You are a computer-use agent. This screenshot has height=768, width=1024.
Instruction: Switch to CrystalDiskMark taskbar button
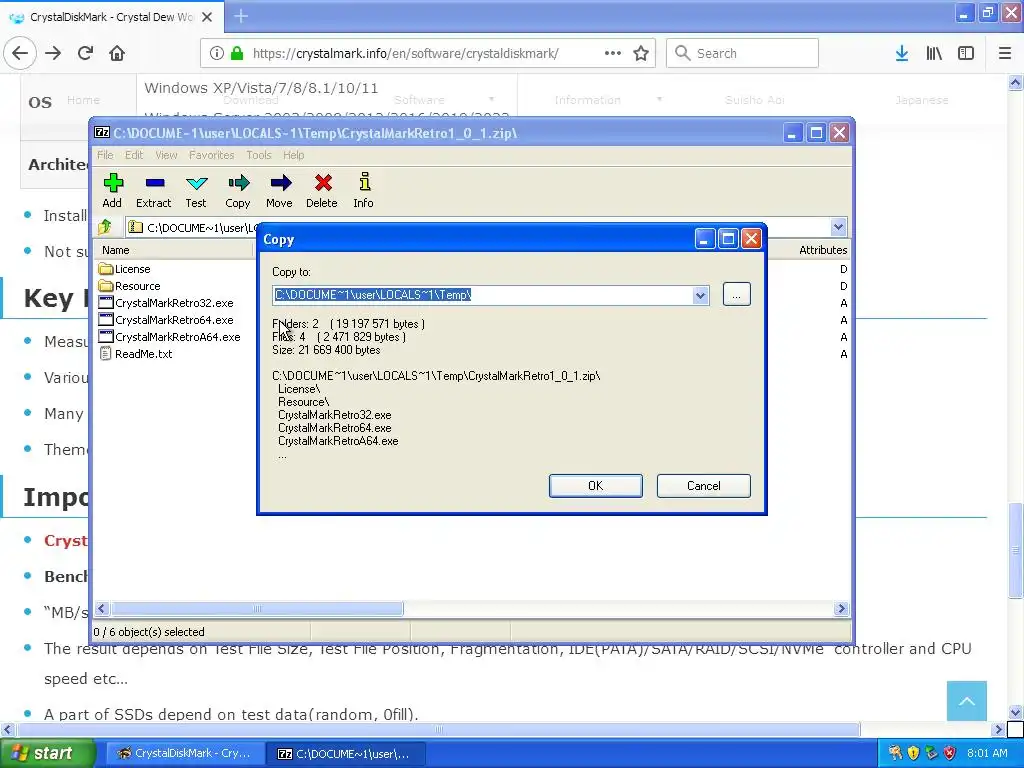185,753
